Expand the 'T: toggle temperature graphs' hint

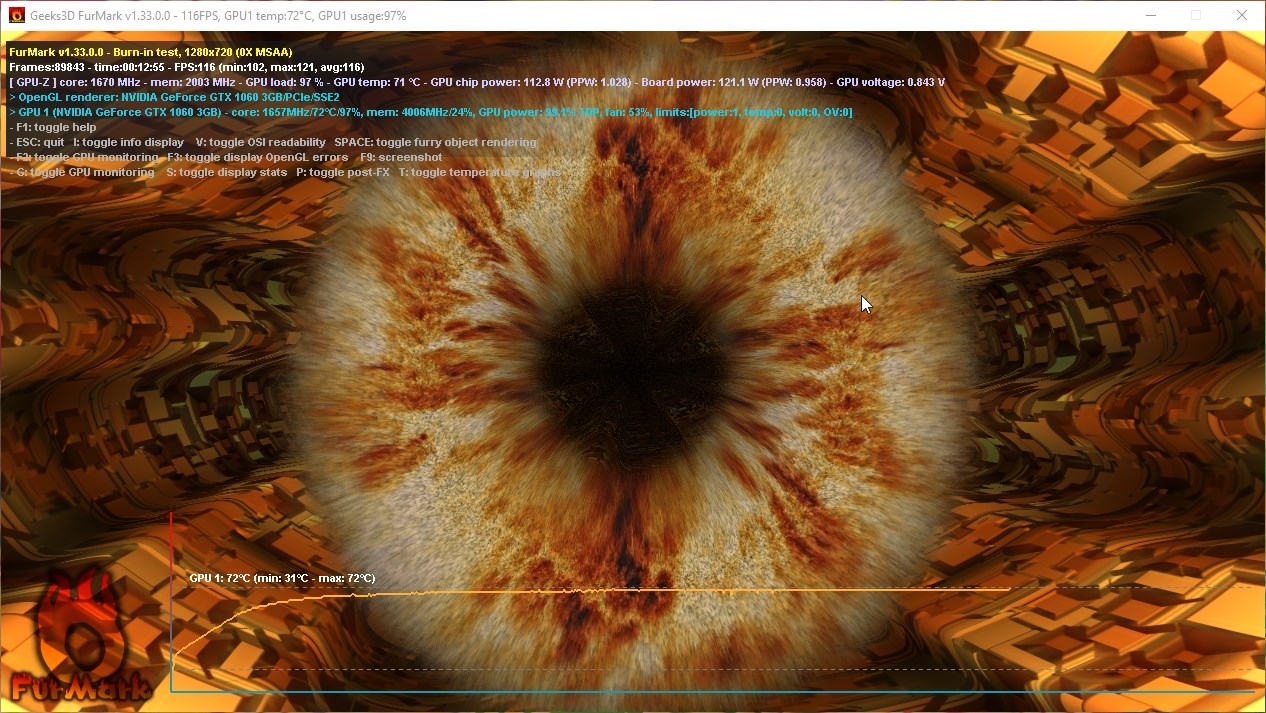[x=480, y=172]
